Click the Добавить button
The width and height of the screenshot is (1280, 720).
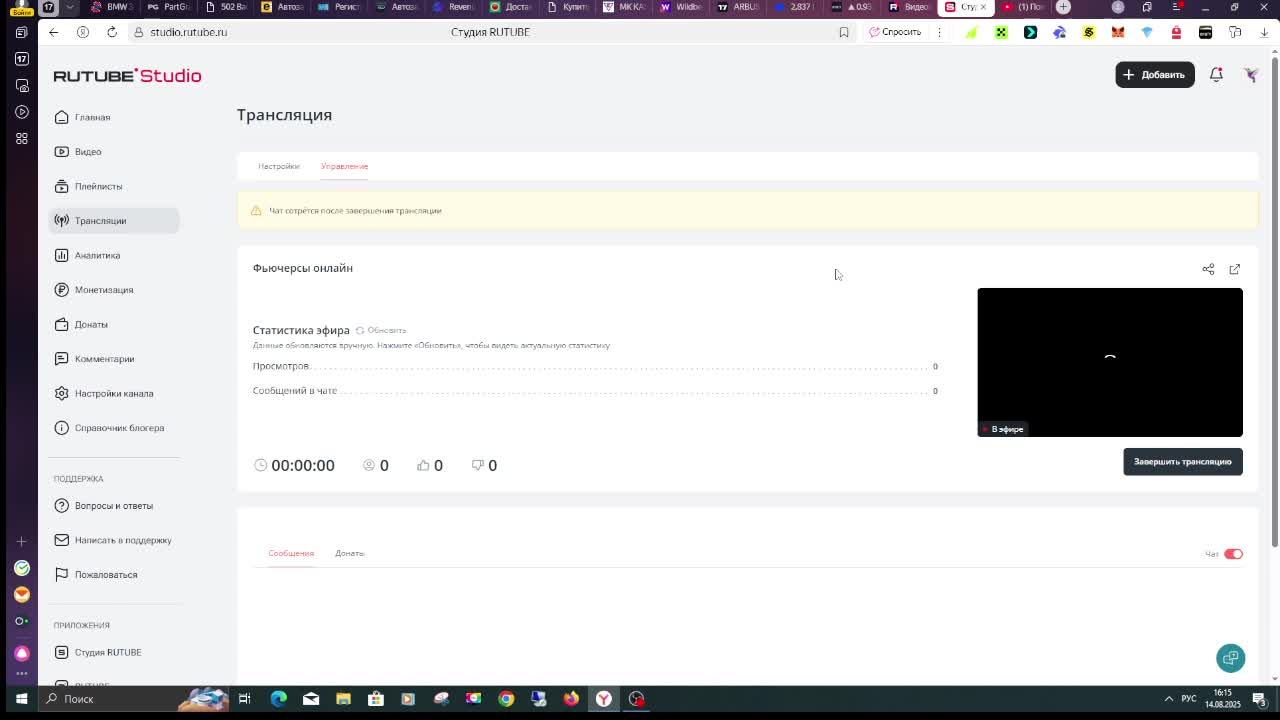[1155, 74]
